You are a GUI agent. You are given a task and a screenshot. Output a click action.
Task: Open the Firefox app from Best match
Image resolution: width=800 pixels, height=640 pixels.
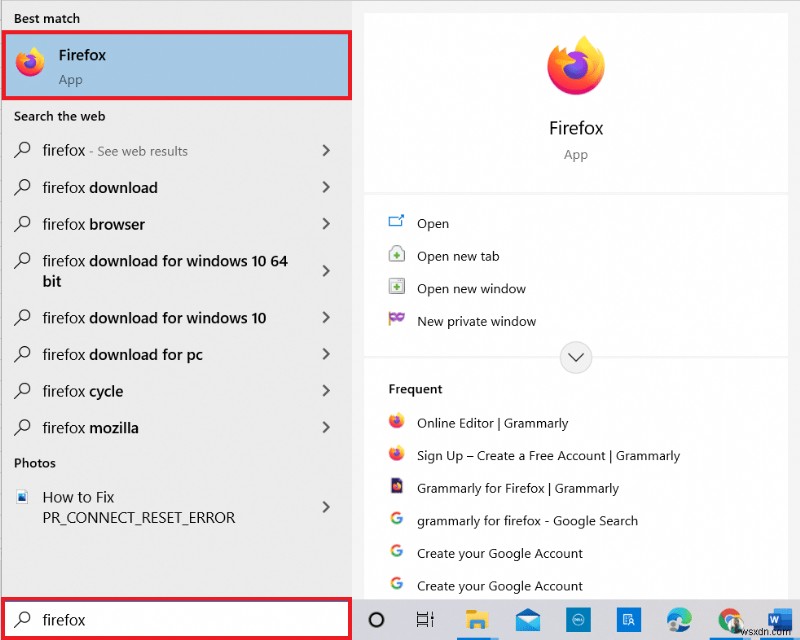point(177,64)
